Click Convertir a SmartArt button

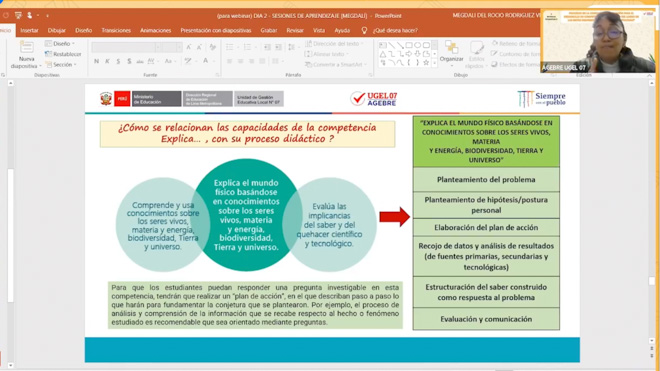[x=336, y=64]
